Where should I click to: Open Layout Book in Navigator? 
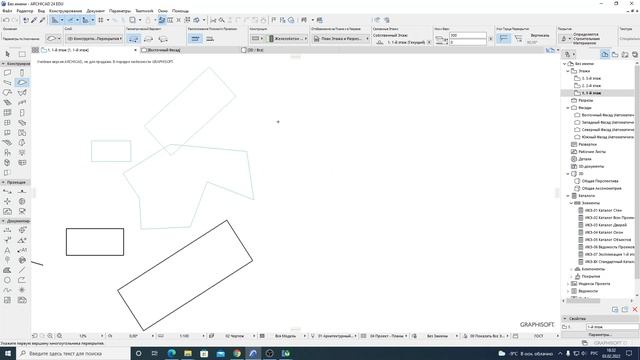pos(625,54)
